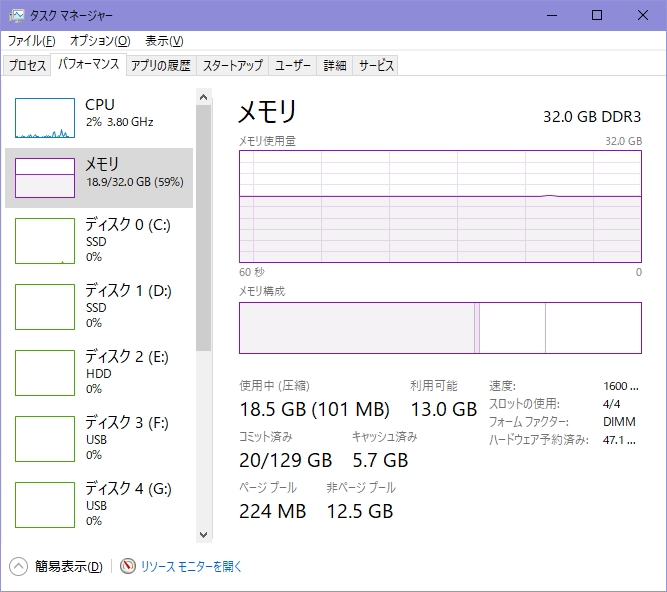Select the メモリ graph thumbnail in sidebar
The image size is (667, 592).
click(45, 177)
